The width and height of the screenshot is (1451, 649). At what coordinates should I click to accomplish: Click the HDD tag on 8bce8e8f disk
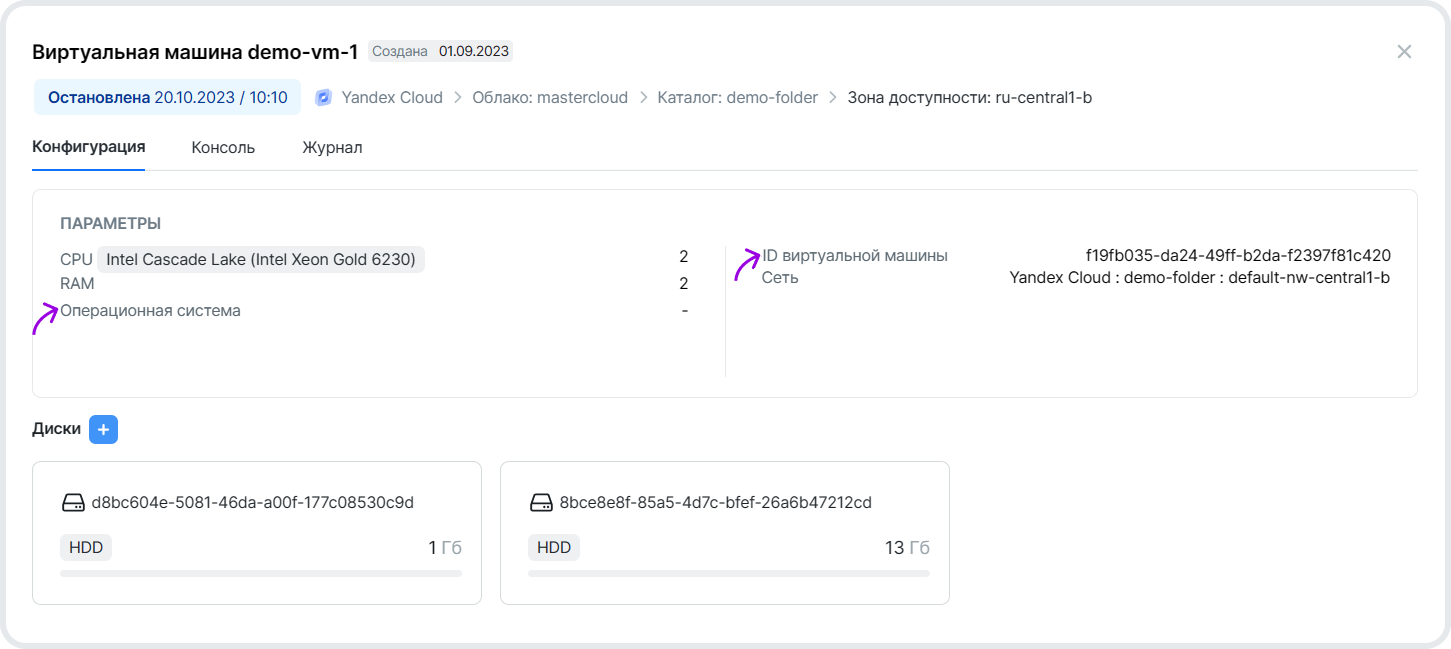coord(553,548)
